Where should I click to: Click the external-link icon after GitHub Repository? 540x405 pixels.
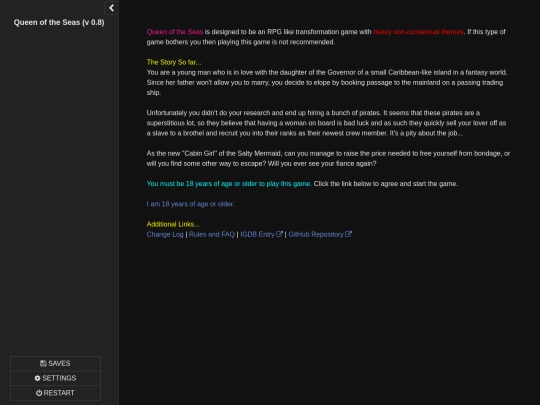[x=348, y=234]
